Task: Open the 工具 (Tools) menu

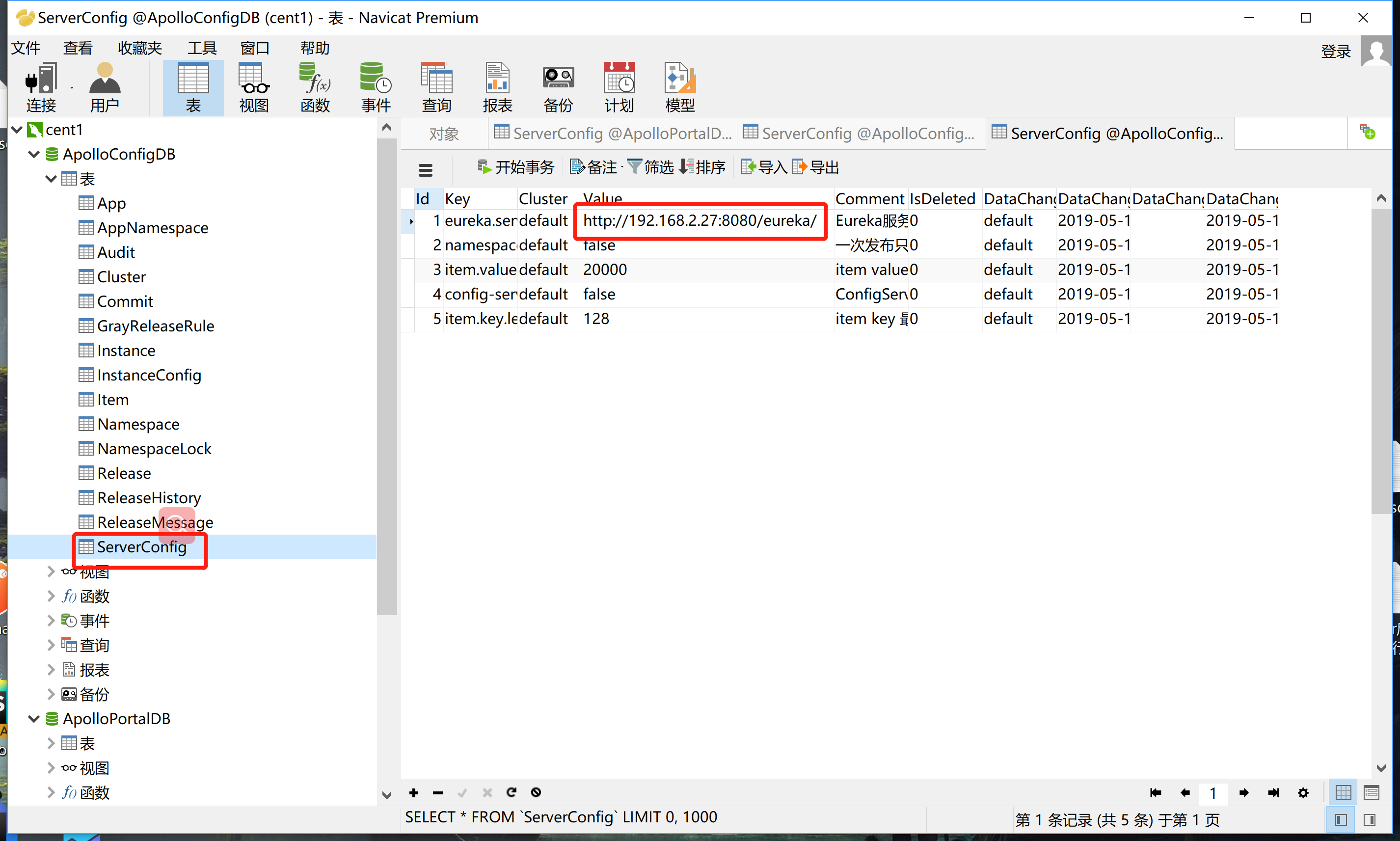Action: (201, 48)
